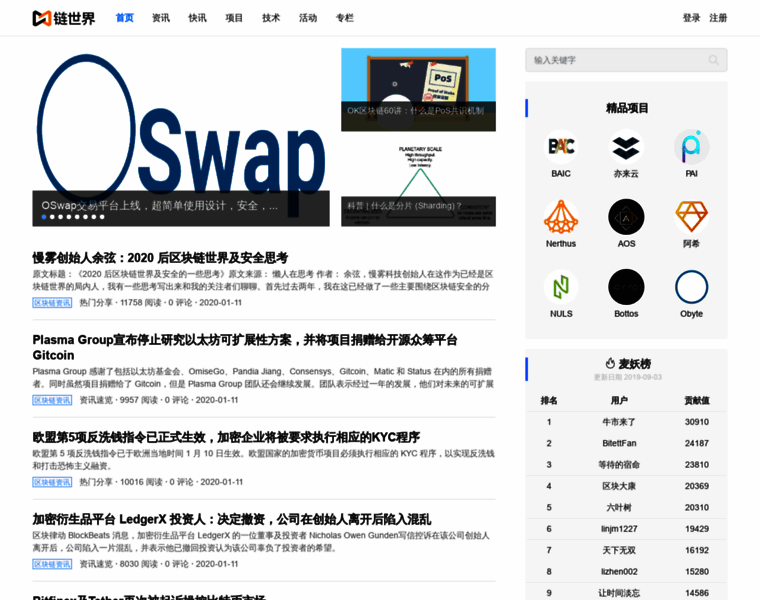Open the 快讯 nav item
Image resolution: width=760 pixels, height=600 pixels.
(198, 18)
